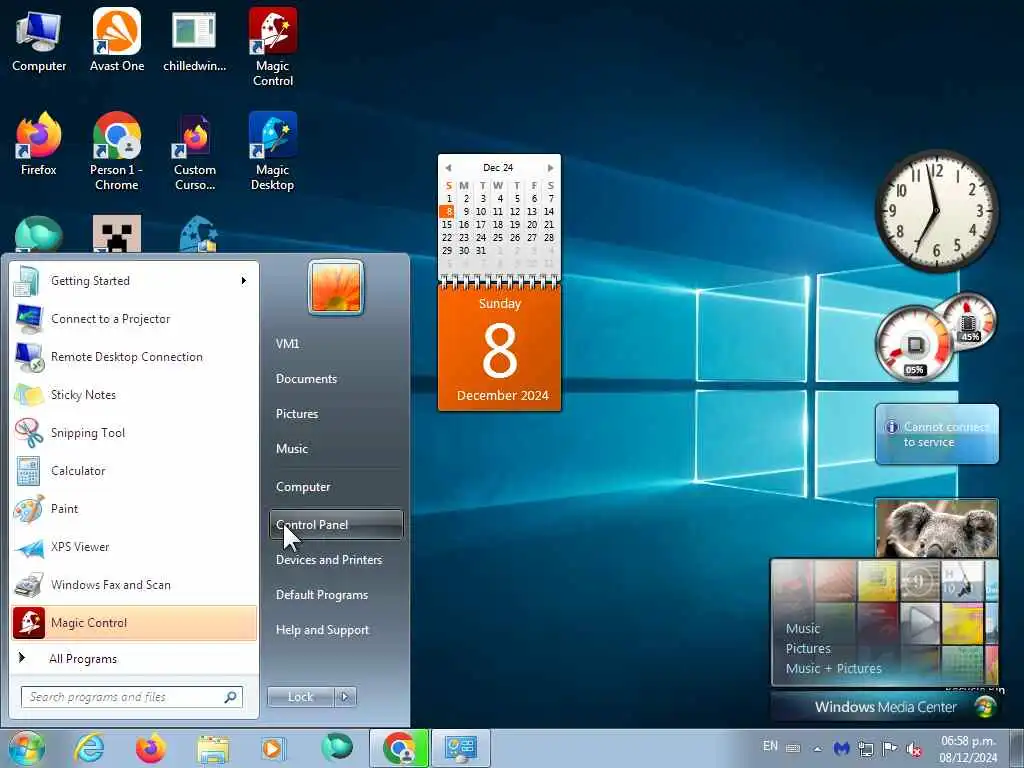Open the Computer desktop icon

point(39,40)
